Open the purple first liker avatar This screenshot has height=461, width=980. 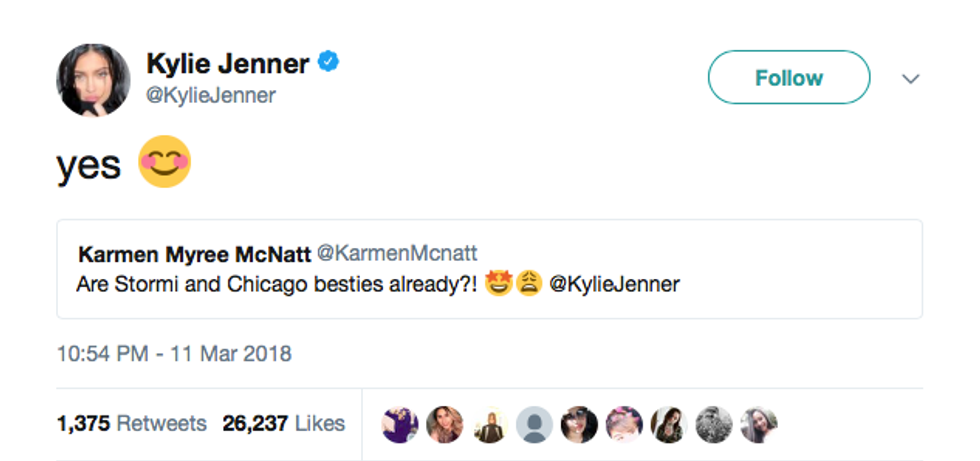400,424
